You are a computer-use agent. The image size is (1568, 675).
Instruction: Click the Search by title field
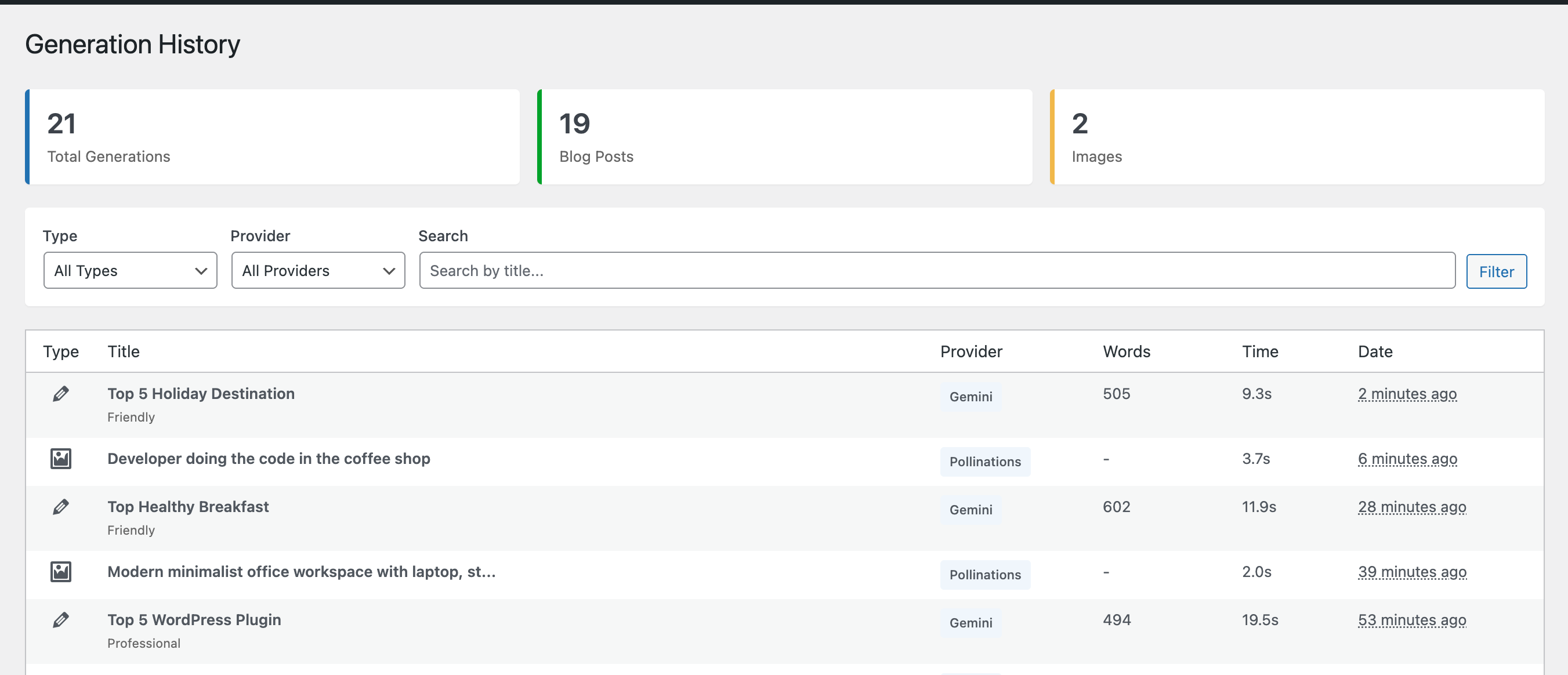pyautogui.click(x=937, y=270)
